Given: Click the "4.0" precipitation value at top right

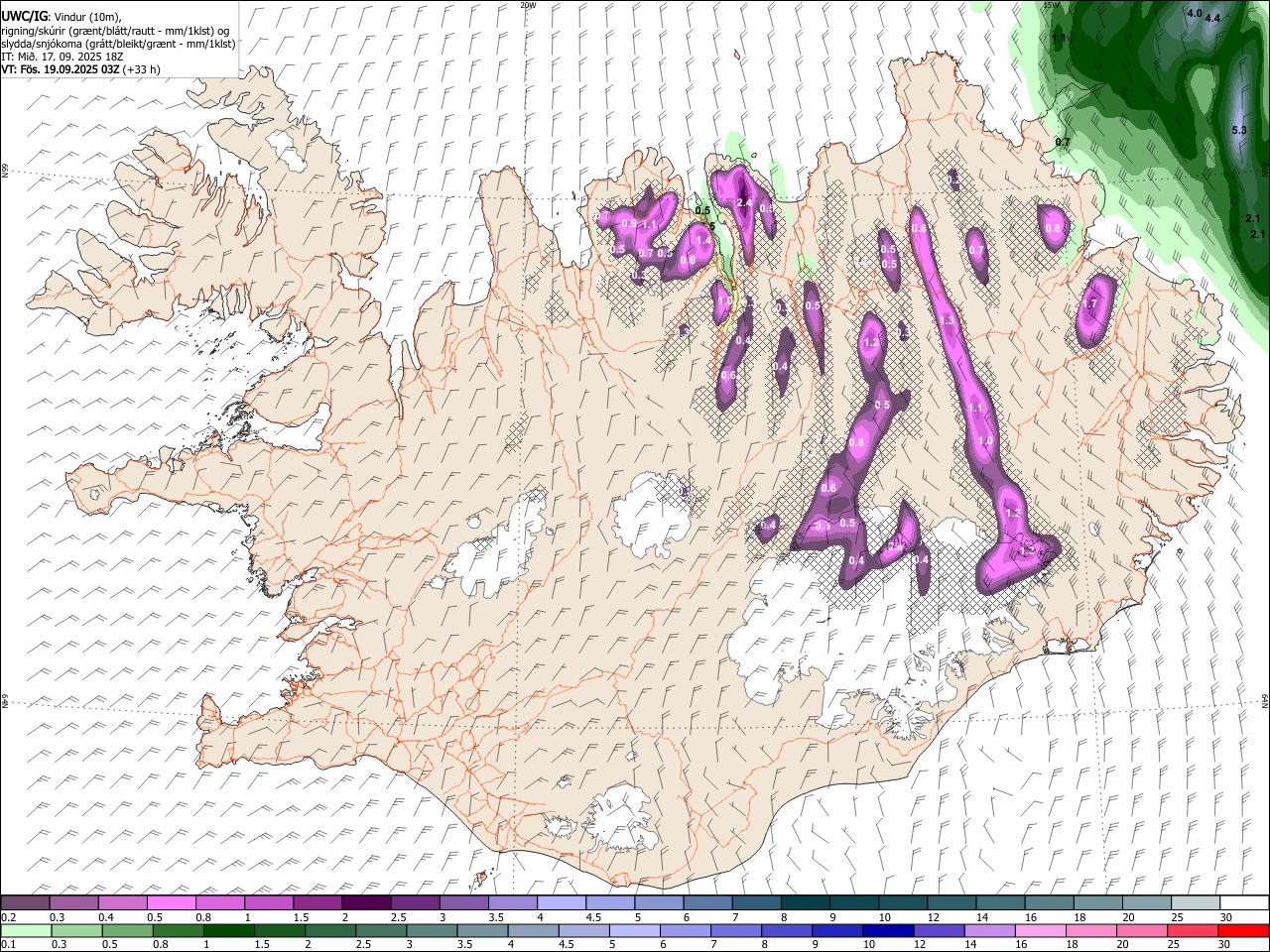Looking at the screenshot, I should pyautogui.click(x=1195, y=14).
